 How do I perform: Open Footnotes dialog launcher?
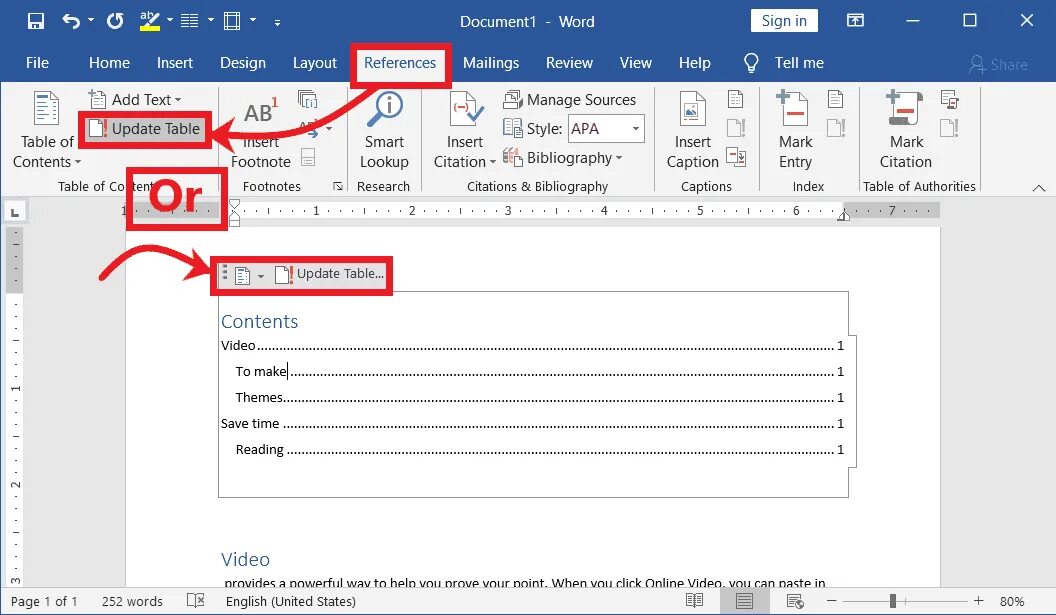click(x=337, y=186)
